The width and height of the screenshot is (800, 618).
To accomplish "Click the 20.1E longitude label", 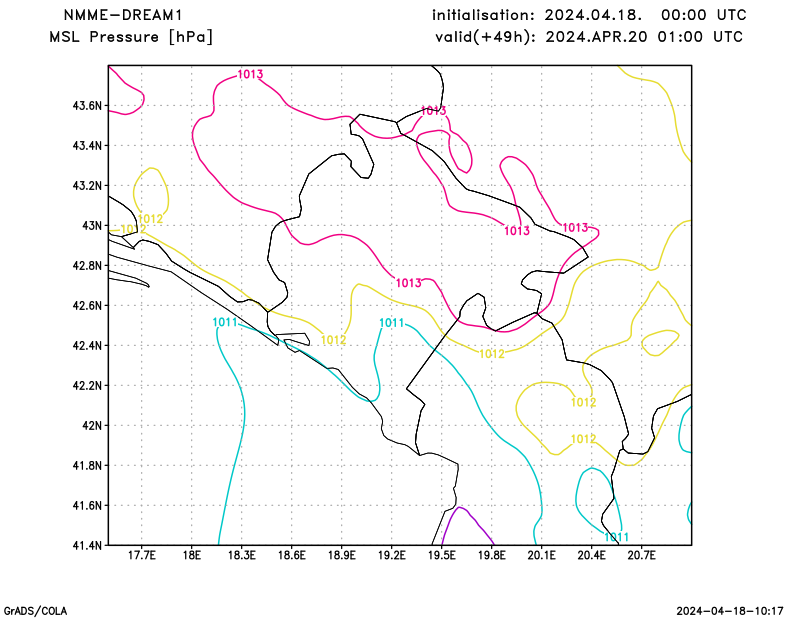I will coord(542,555).
